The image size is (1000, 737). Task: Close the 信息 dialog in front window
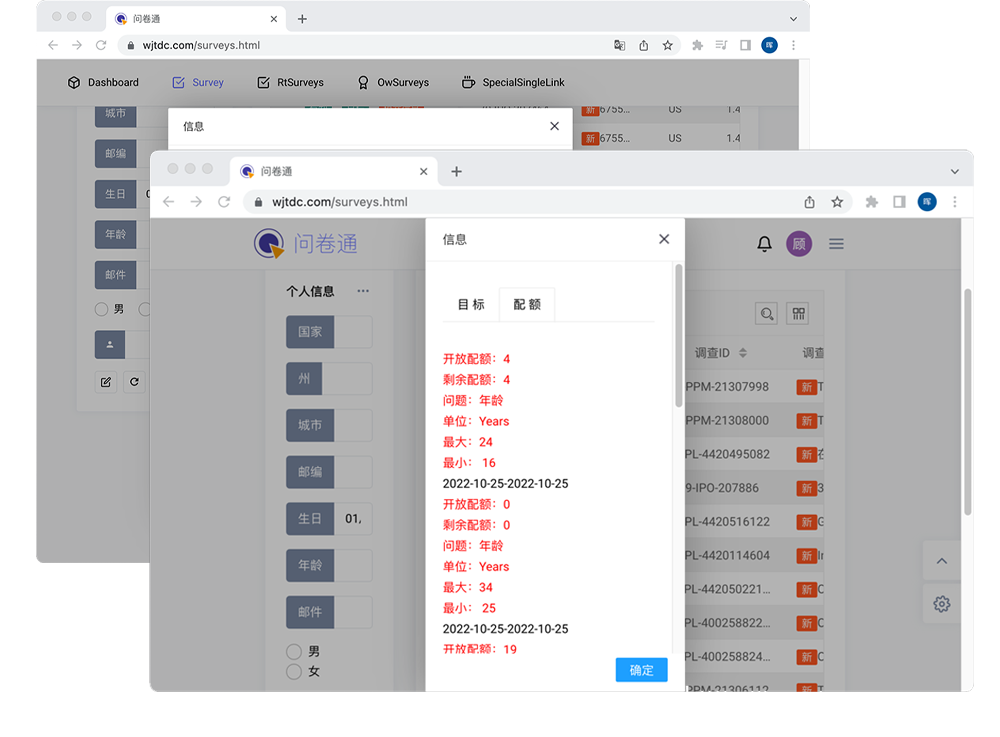tap(664, 239)
